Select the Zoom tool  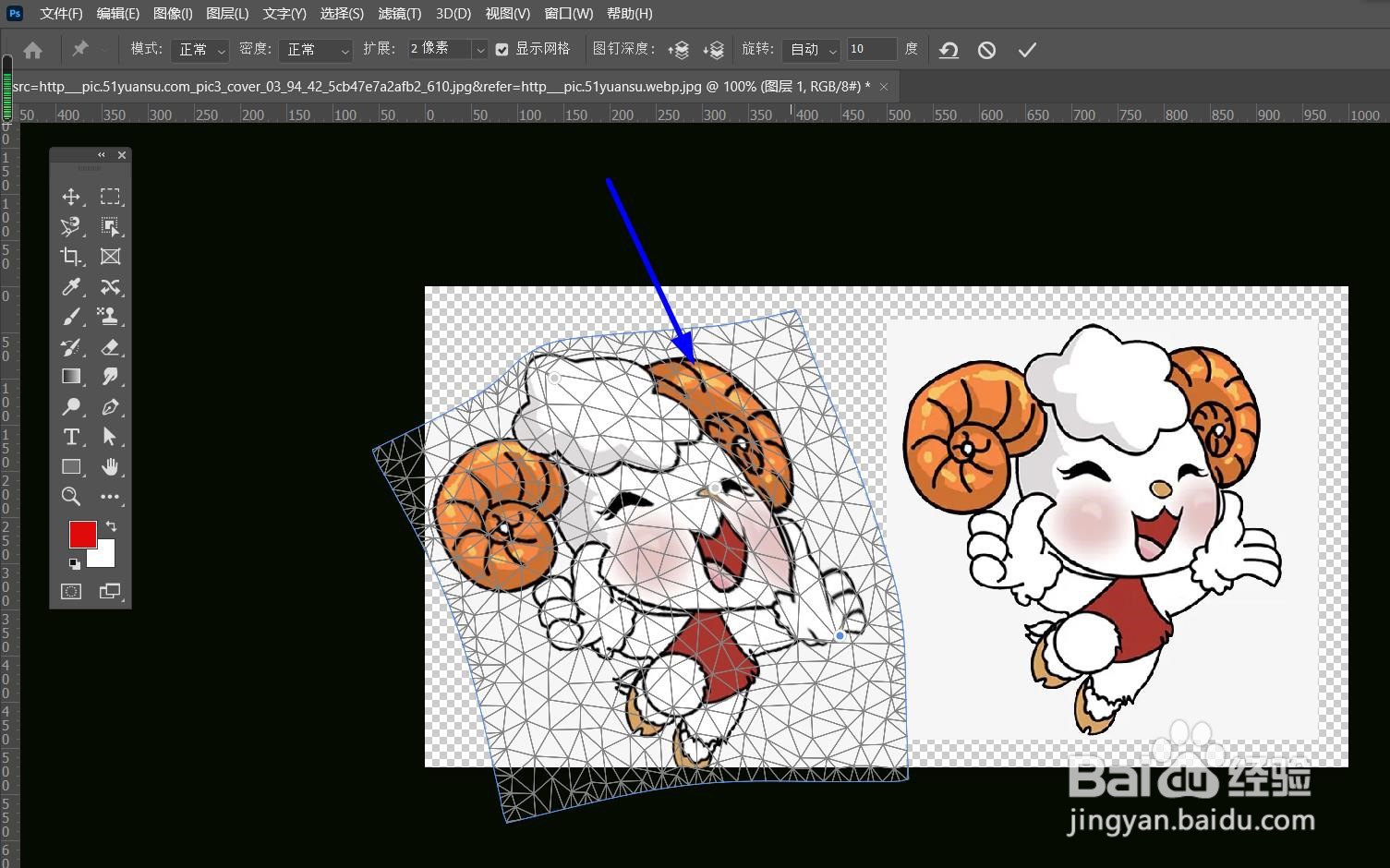[x=70, y=497]
